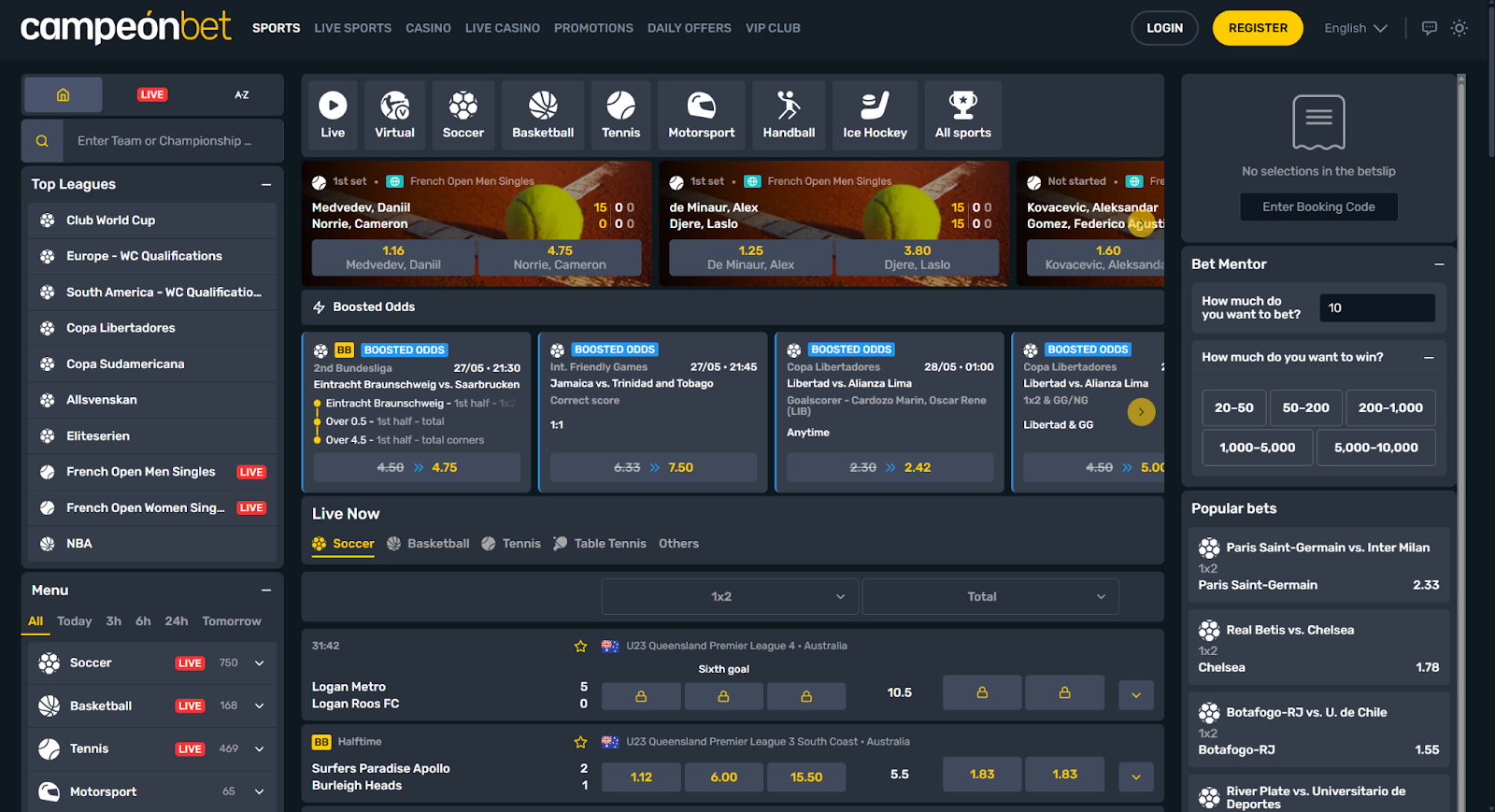Collapse 'How much do you want to win?'
This screenshot has height=812, width=1495.
[x=1429, y=358]
